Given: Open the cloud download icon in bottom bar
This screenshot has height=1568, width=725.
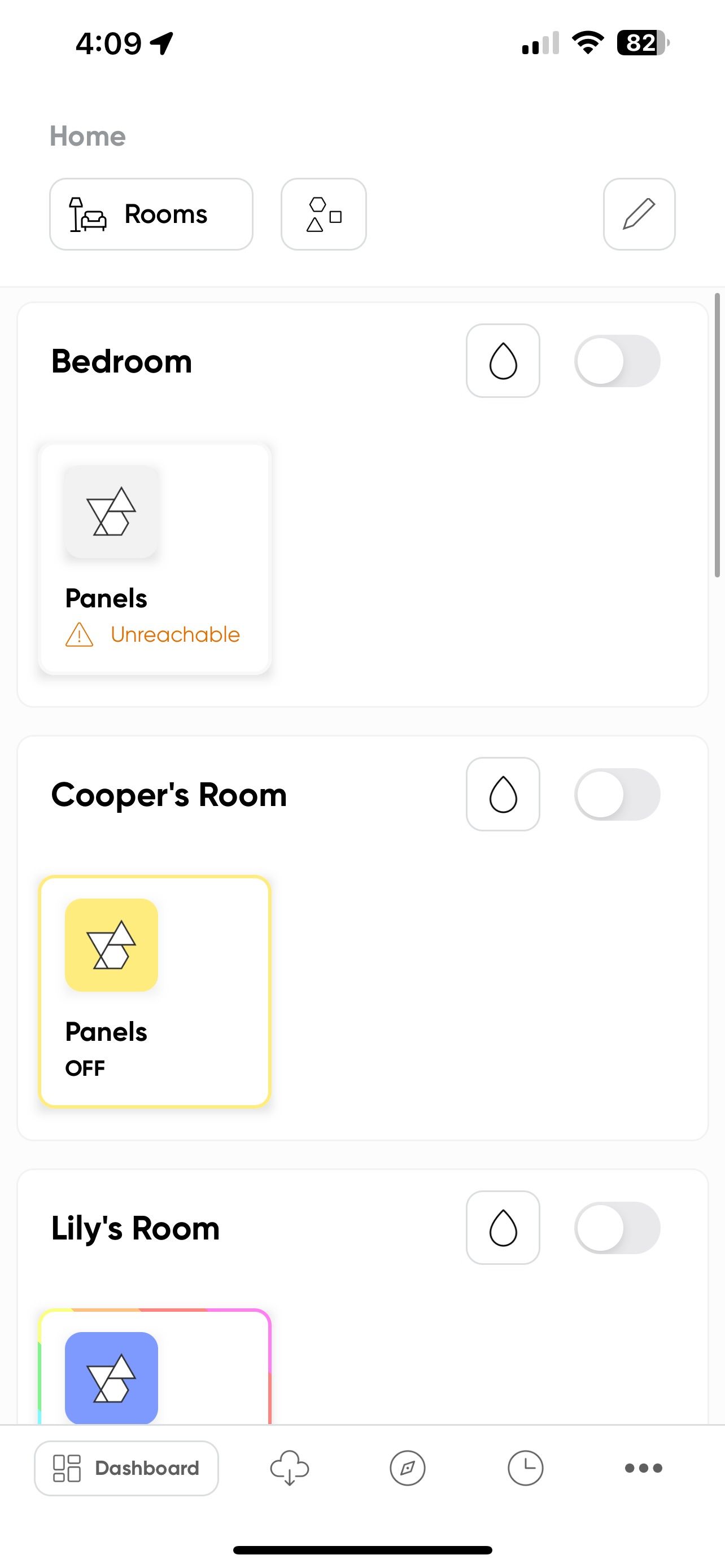Looking at the screenshot, I should (x=290, y=1468).
